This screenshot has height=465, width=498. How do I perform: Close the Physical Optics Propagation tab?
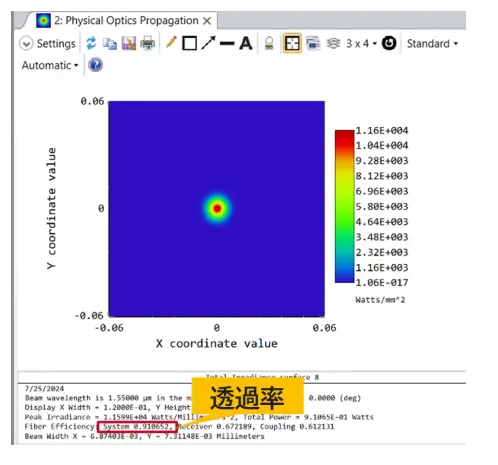207,21
